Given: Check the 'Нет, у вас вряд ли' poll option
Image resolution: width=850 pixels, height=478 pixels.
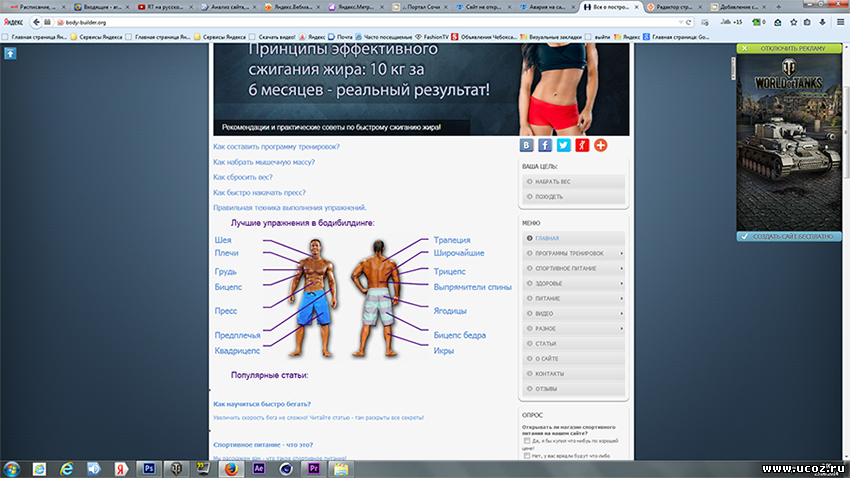Looking at the screenshot, I should (x=527, y=456).
